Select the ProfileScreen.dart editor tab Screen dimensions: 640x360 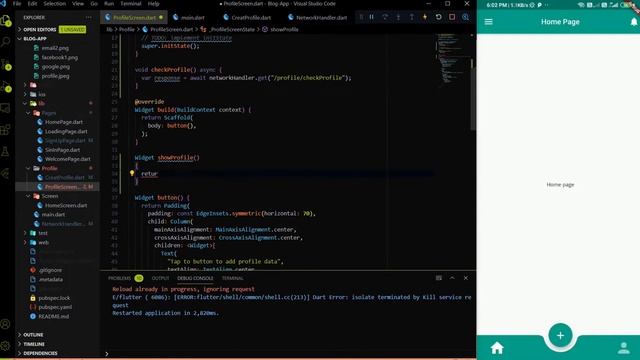[134, 18]
